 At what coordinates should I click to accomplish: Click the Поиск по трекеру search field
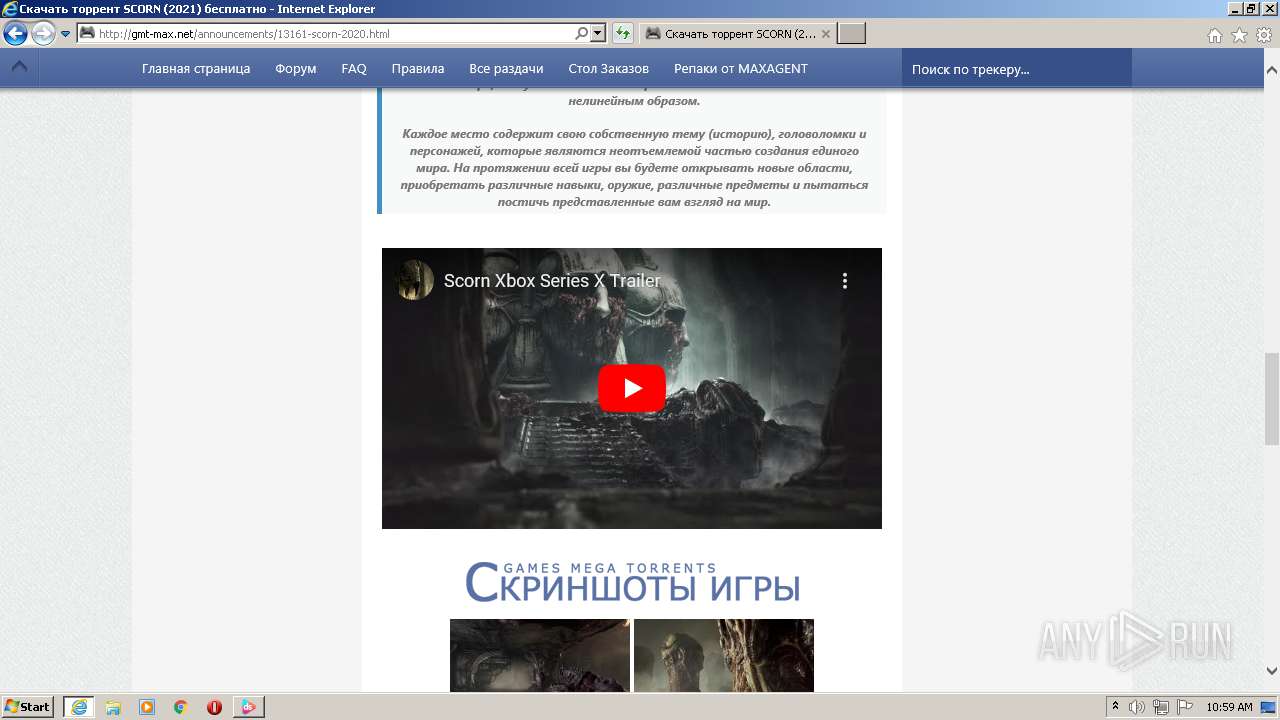(x=1017, y=69)
